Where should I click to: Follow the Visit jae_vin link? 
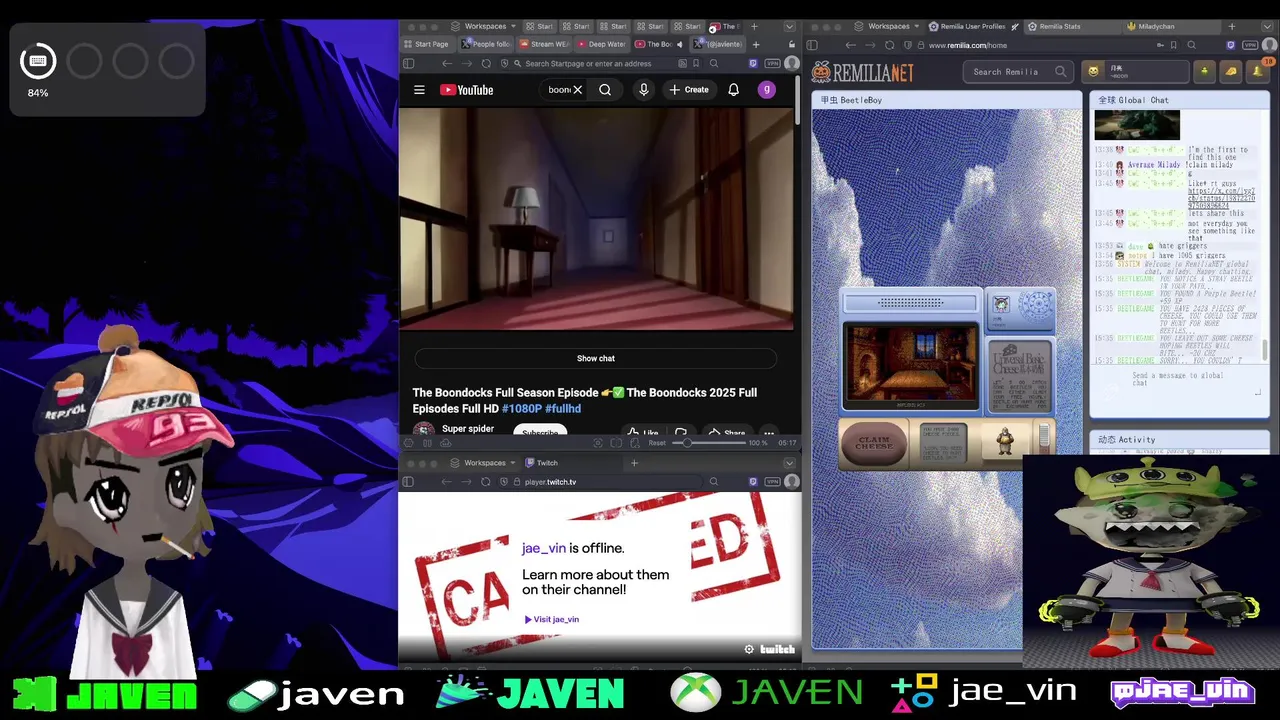tap(551, 619)
